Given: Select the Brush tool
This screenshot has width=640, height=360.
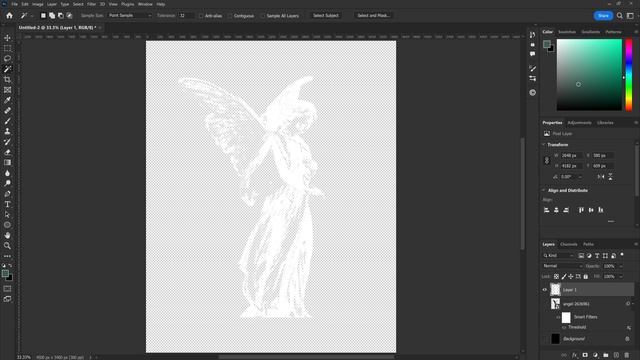Looking at the screenshot, I should point(7,121).
